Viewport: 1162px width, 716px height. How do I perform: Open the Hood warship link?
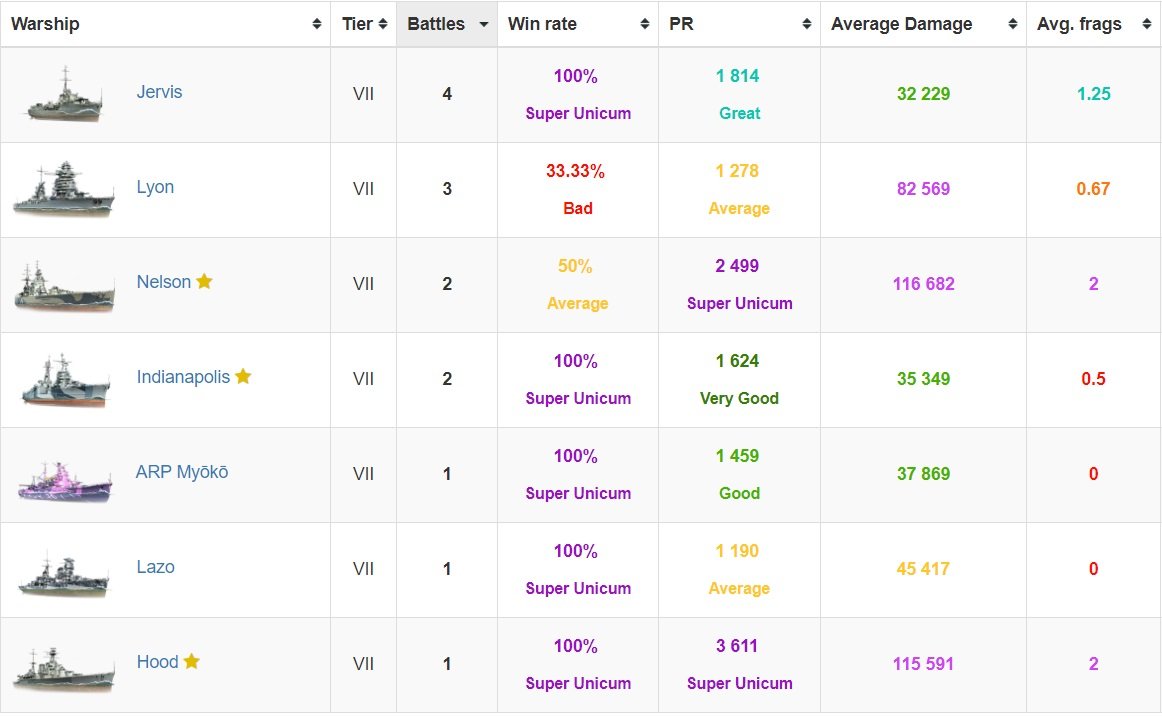click(157, 662)
